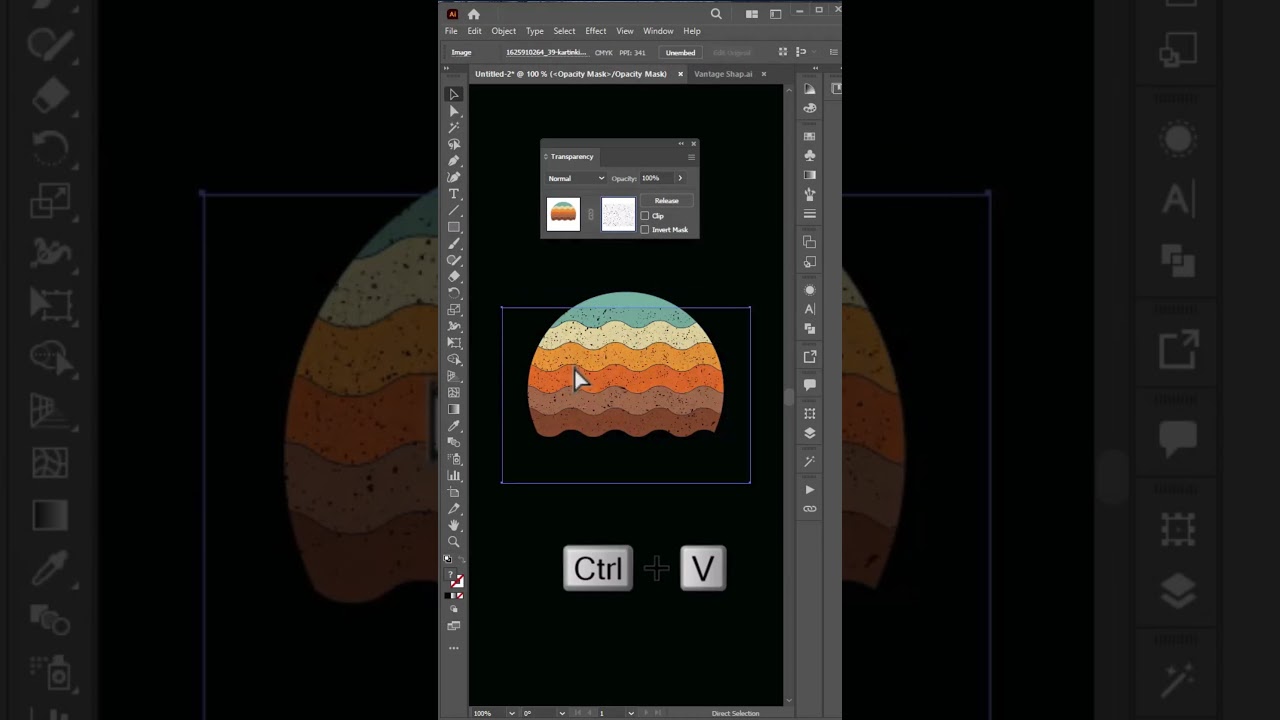Select the Selection tool arrow

click(x=454, y=95)
